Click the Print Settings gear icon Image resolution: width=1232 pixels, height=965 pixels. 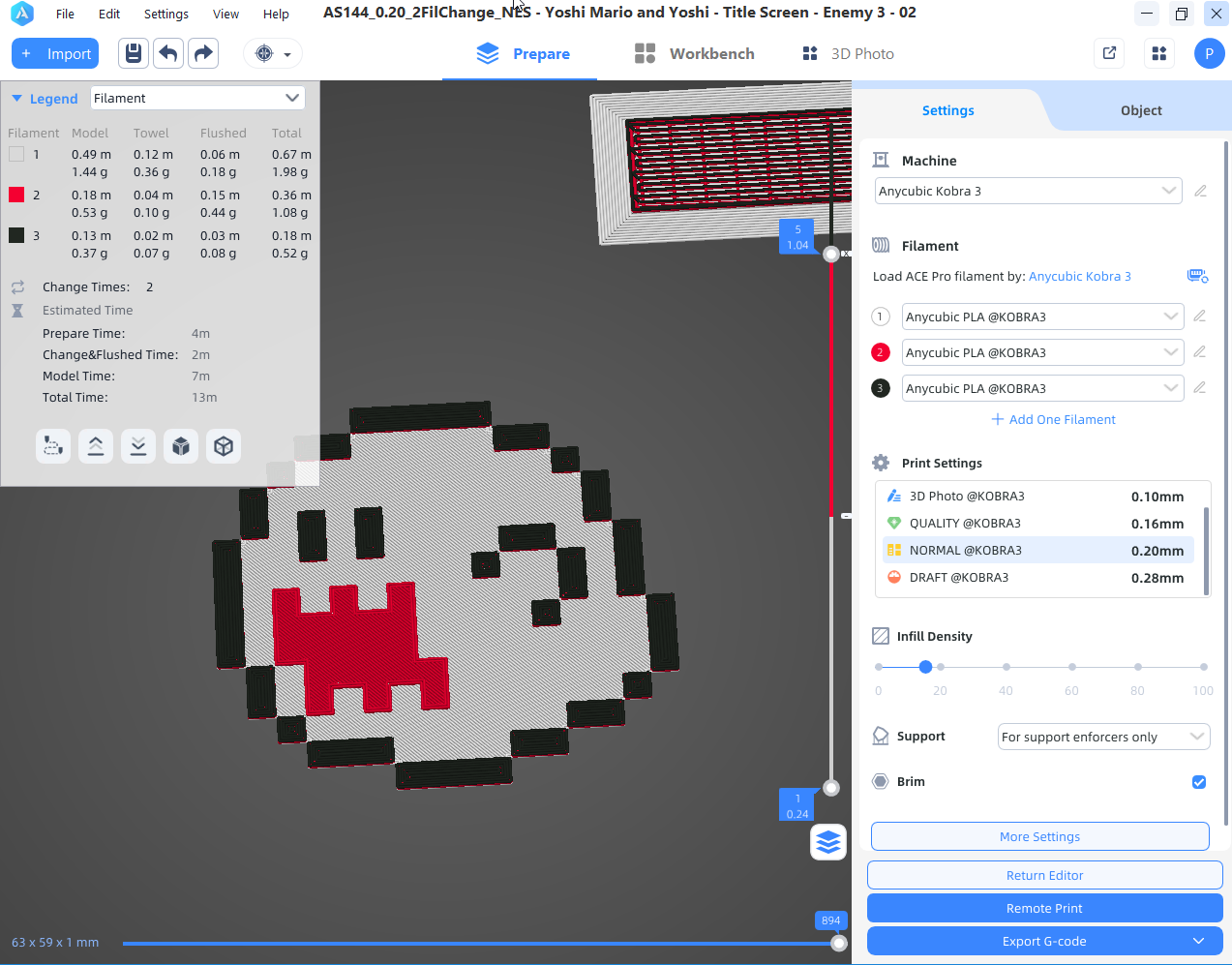pyautogui.click(x=881, y=463)
